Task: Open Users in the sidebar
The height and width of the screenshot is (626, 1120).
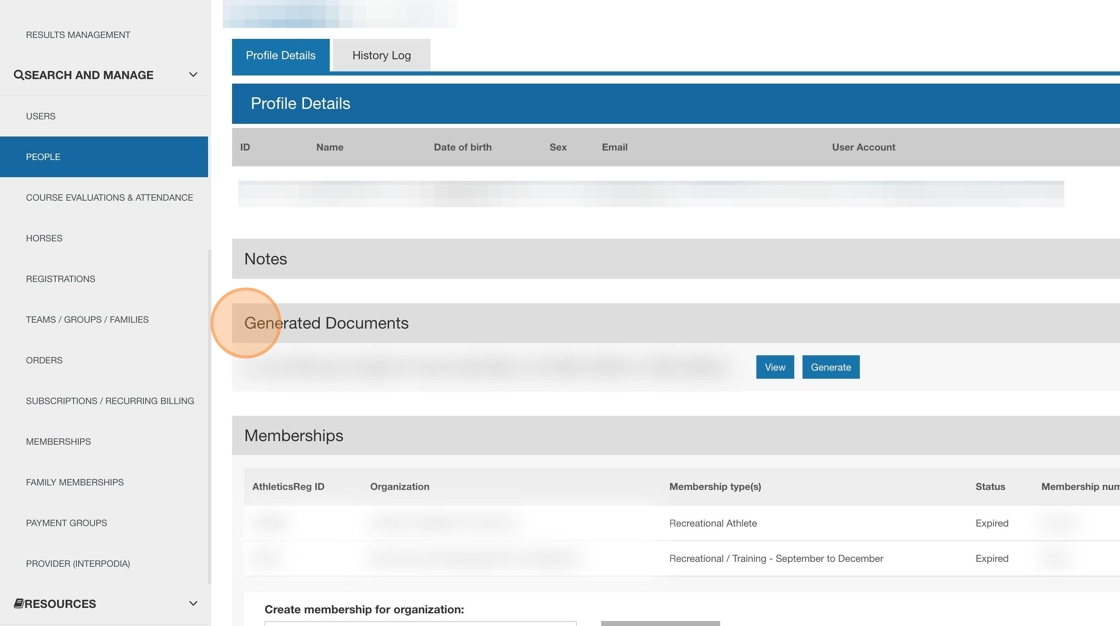Action: click(x=41, y=116)
